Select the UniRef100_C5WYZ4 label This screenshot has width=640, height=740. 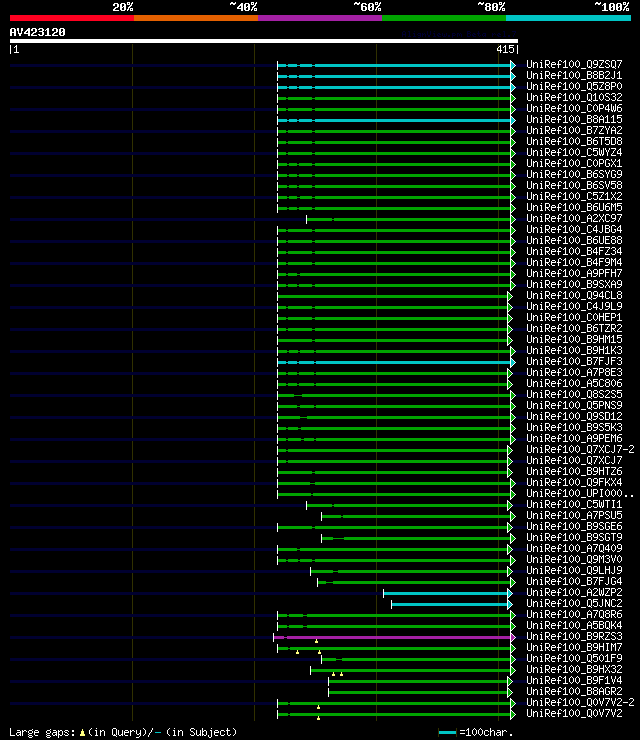pos(574,152)
